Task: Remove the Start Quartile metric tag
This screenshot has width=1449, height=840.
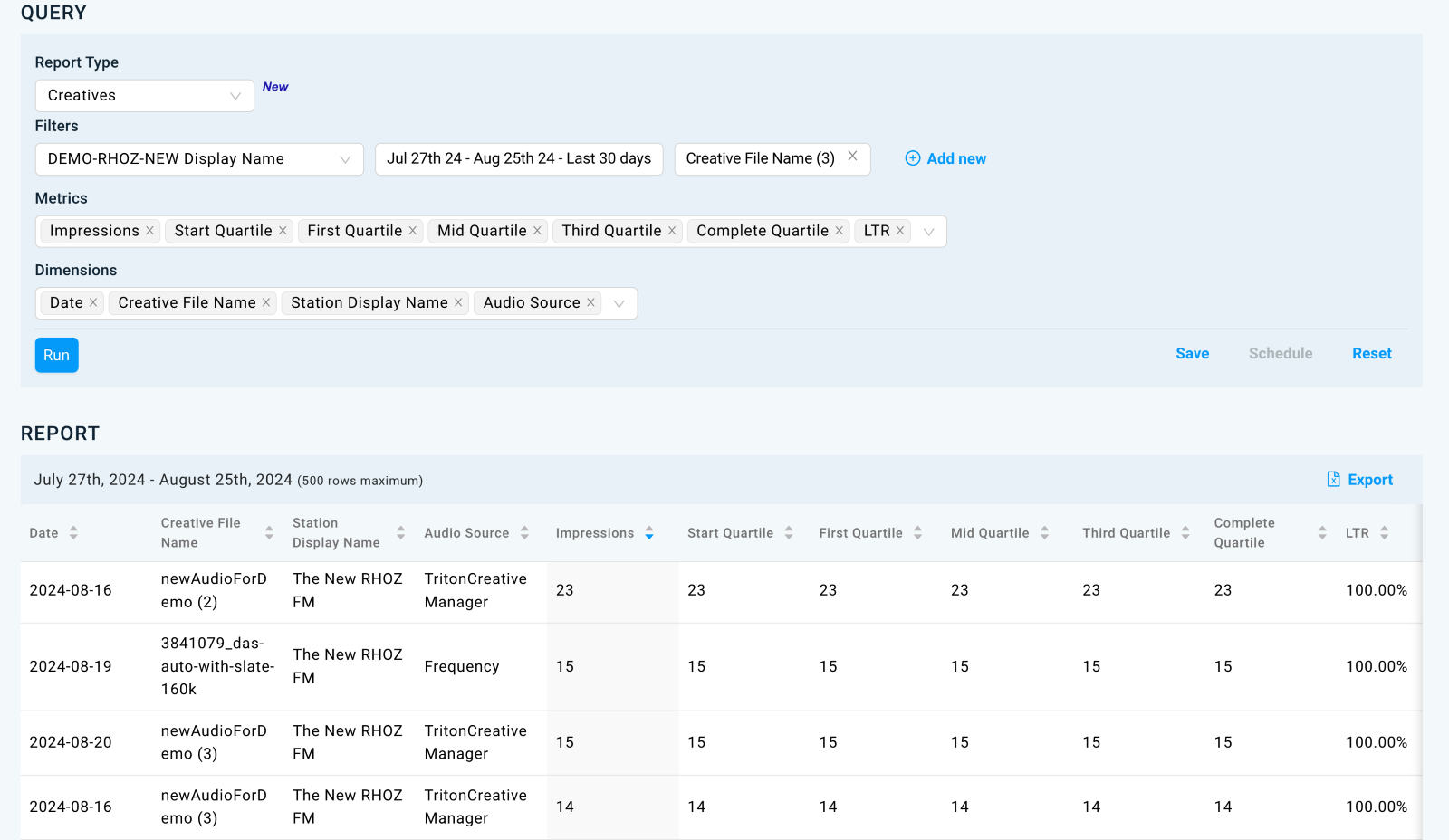Action: pyautogui.click(x=283, y=231)
